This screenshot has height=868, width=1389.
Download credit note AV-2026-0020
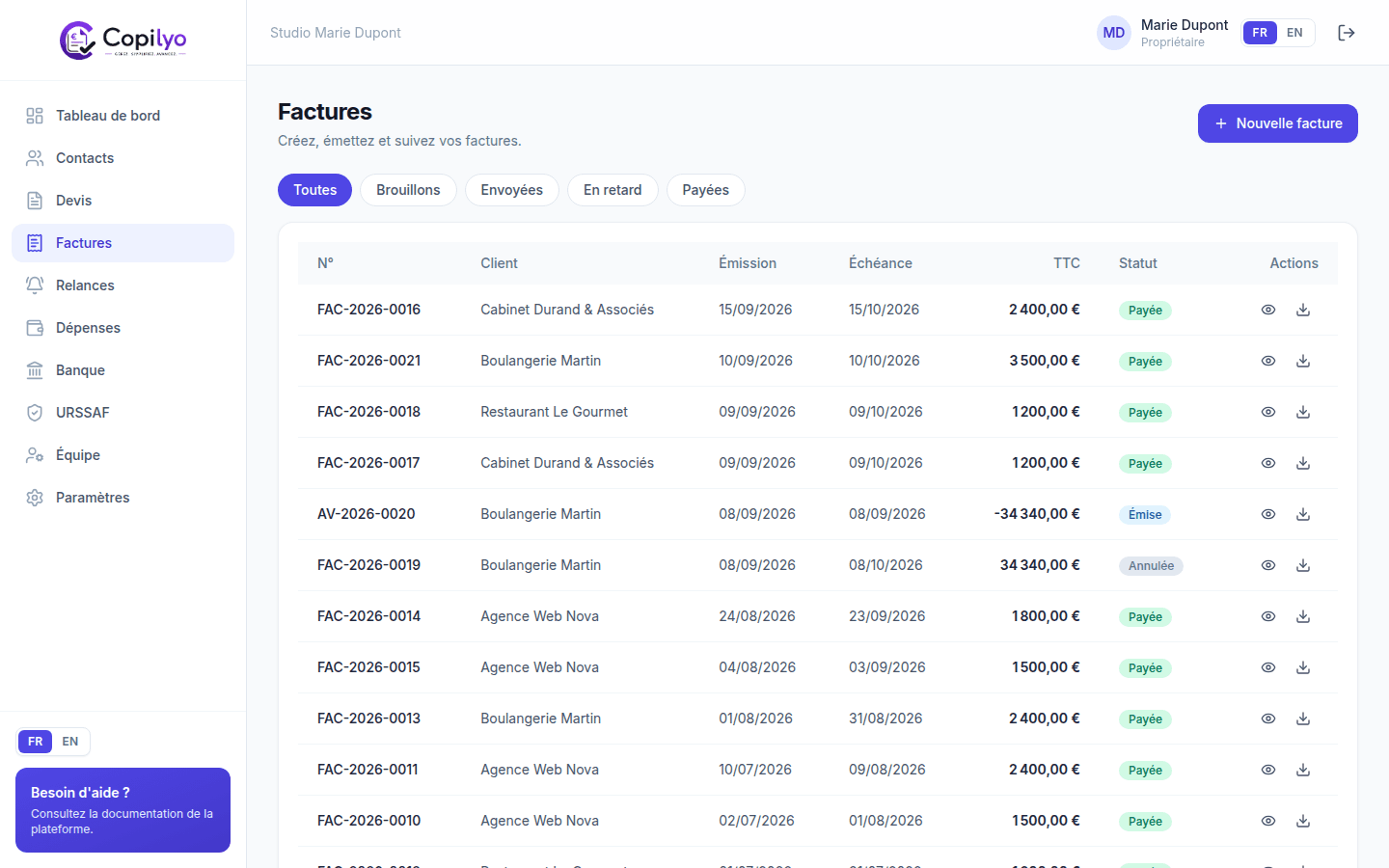pos(1303,514)
